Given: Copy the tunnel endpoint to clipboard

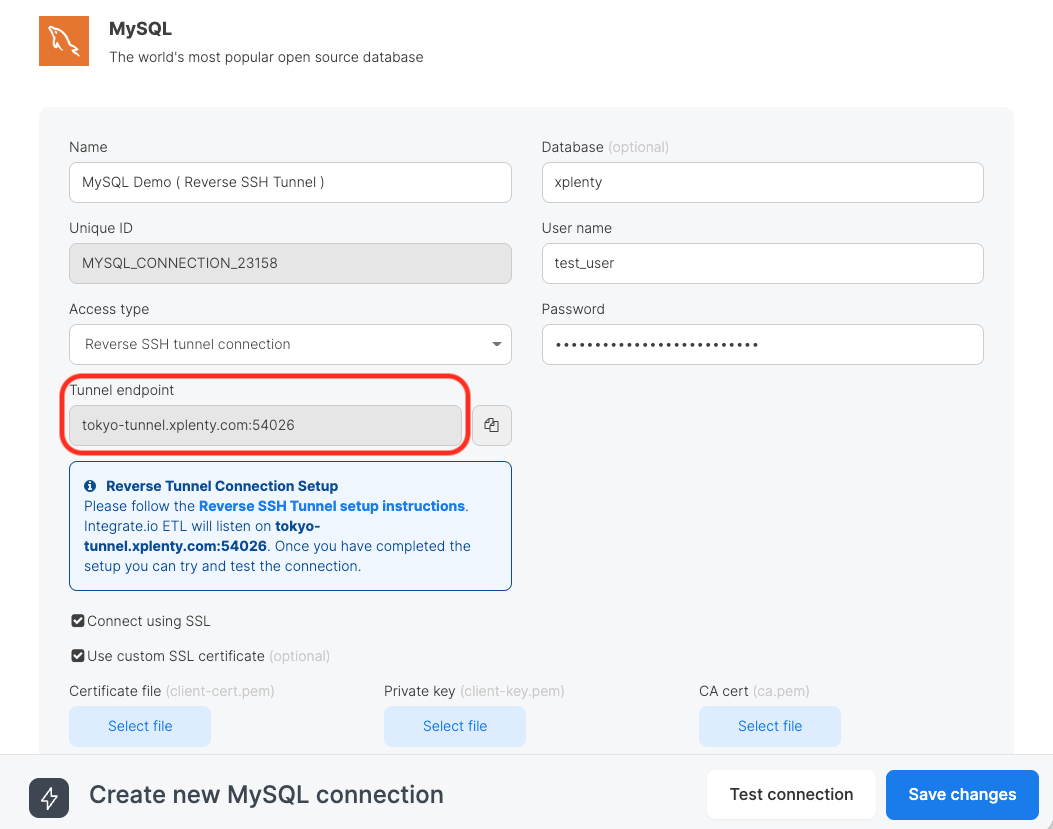Looking at the screenshot, I should pos(491,425).
